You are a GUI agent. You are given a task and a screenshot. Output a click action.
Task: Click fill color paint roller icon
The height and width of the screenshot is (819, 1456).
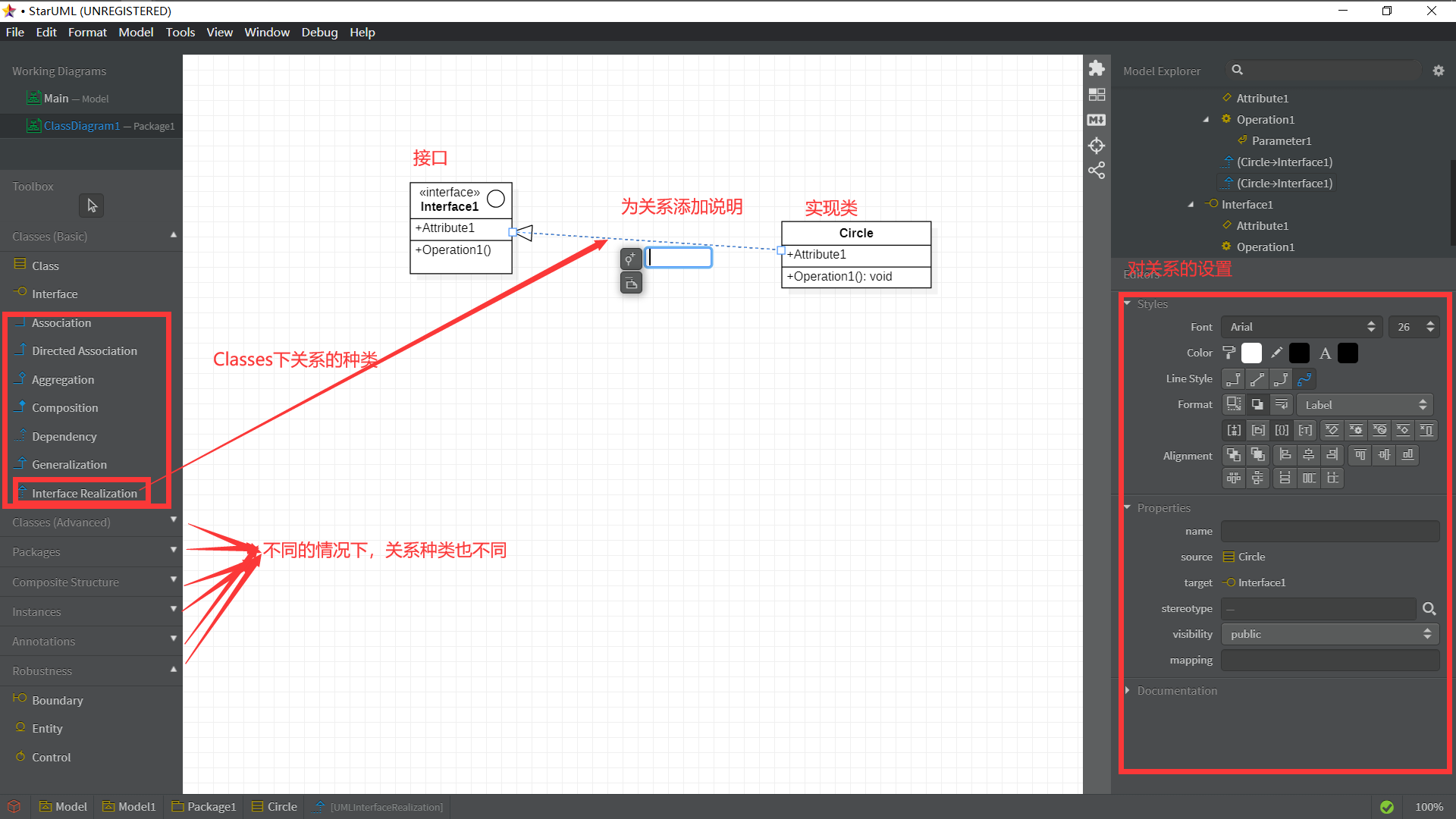point(1229,353)
